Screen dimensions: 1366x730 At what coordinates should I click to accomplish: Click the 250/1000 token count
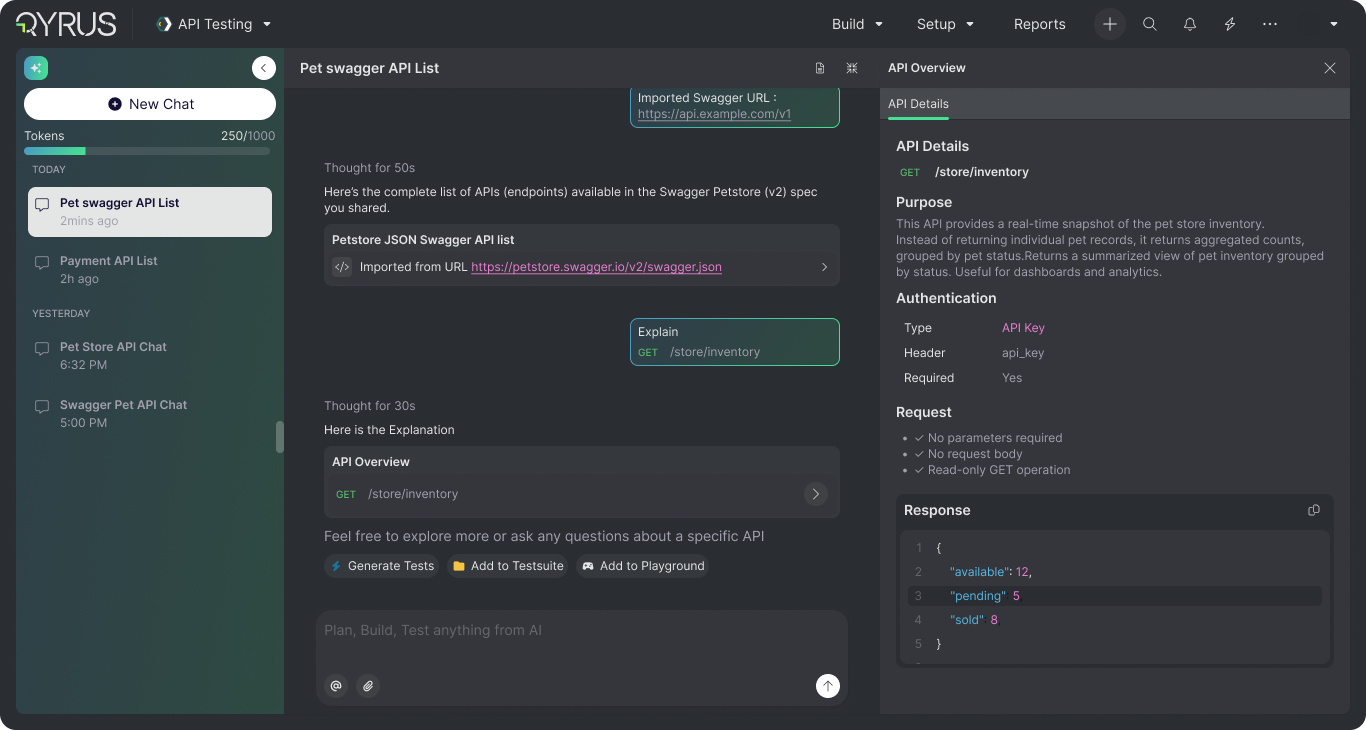248,136
